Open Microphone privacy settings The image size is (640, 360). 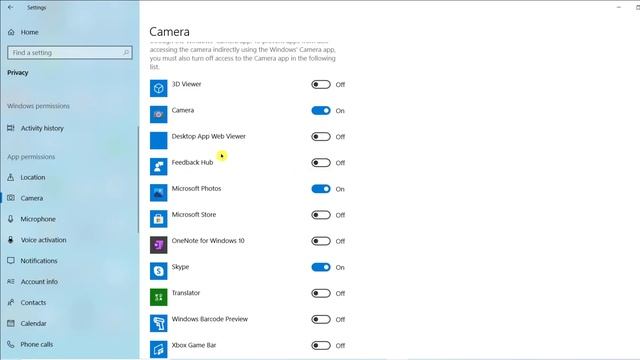(69, 219)
